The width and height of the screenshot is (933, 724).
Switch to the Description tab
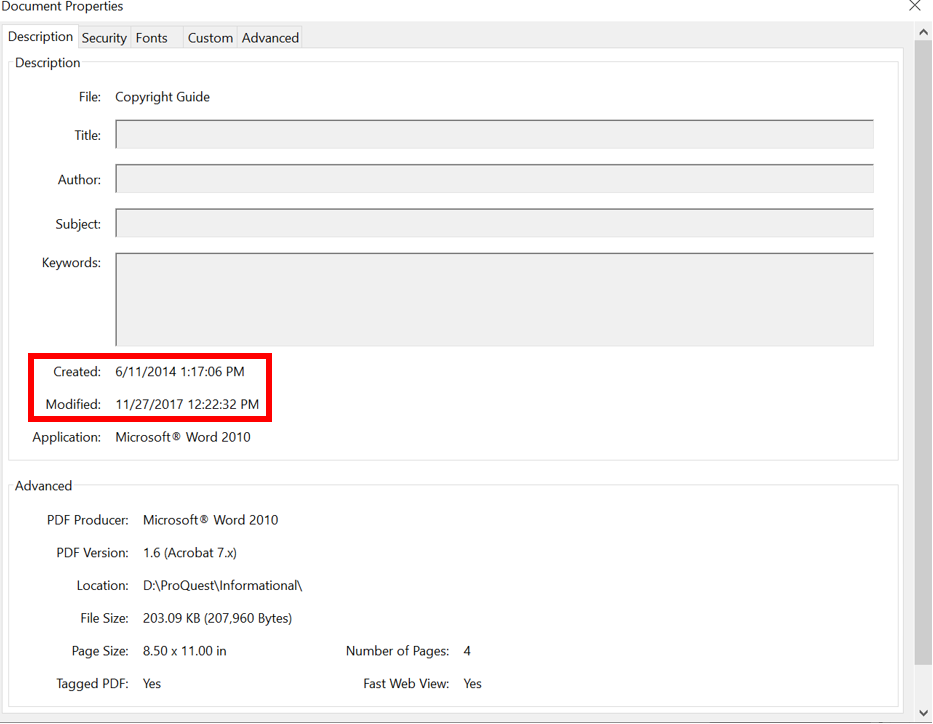[41, 37]
